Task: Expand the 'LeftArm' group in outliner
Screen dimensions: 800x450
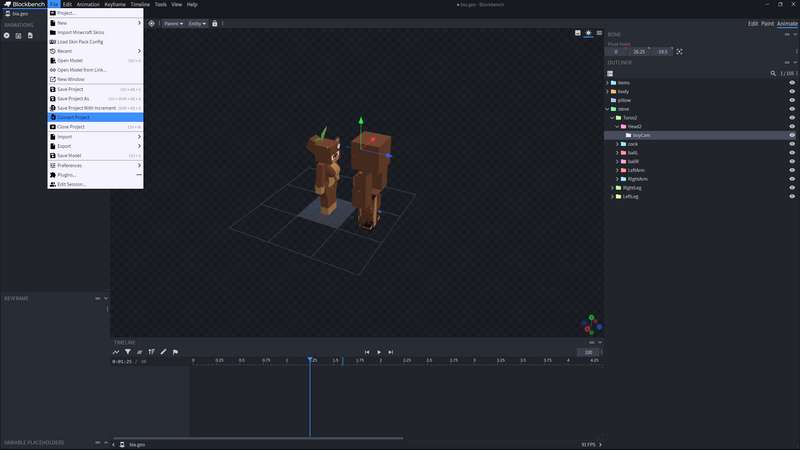Action: pyautogui.click(x=617, y=170)
